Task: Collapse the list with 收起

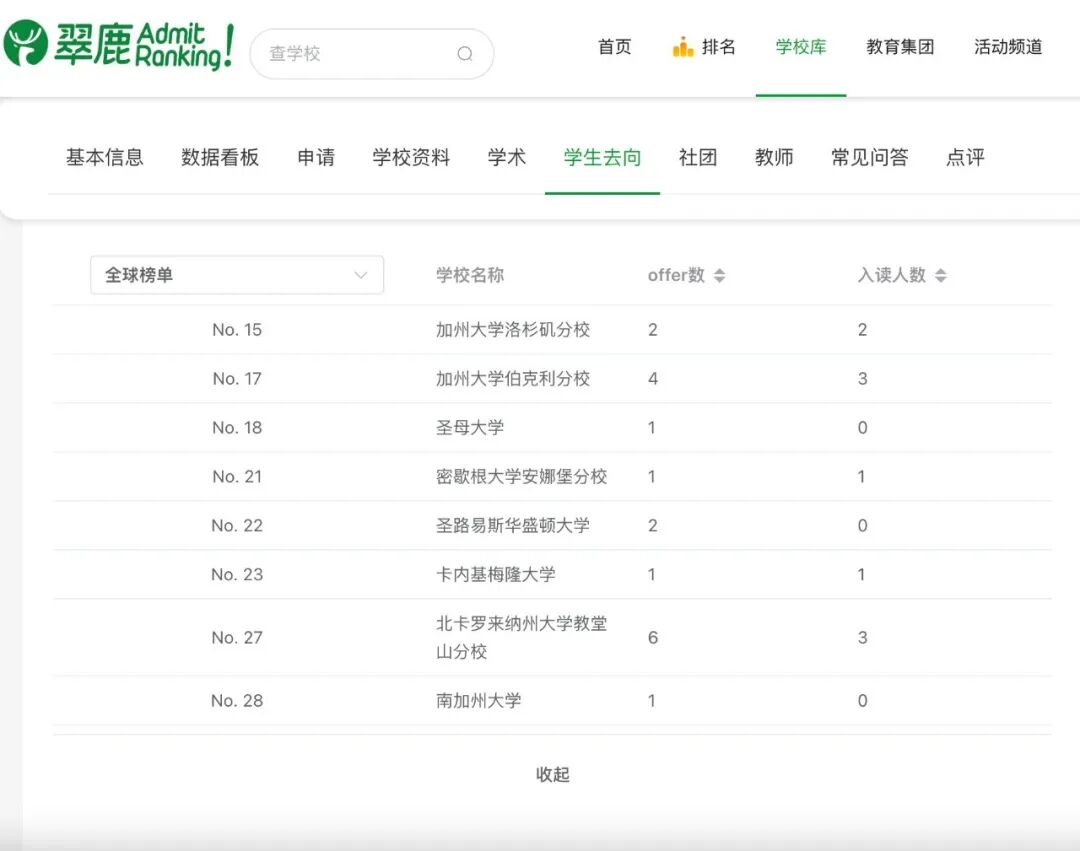Action: [552, 774]
